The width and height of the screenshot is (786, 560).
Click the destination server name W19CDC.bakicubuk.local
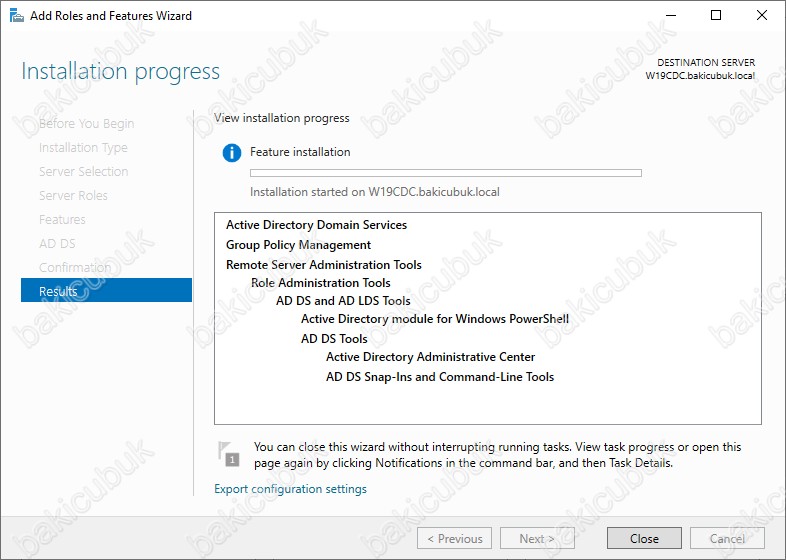pyautogui.click(x=700, y=76)
